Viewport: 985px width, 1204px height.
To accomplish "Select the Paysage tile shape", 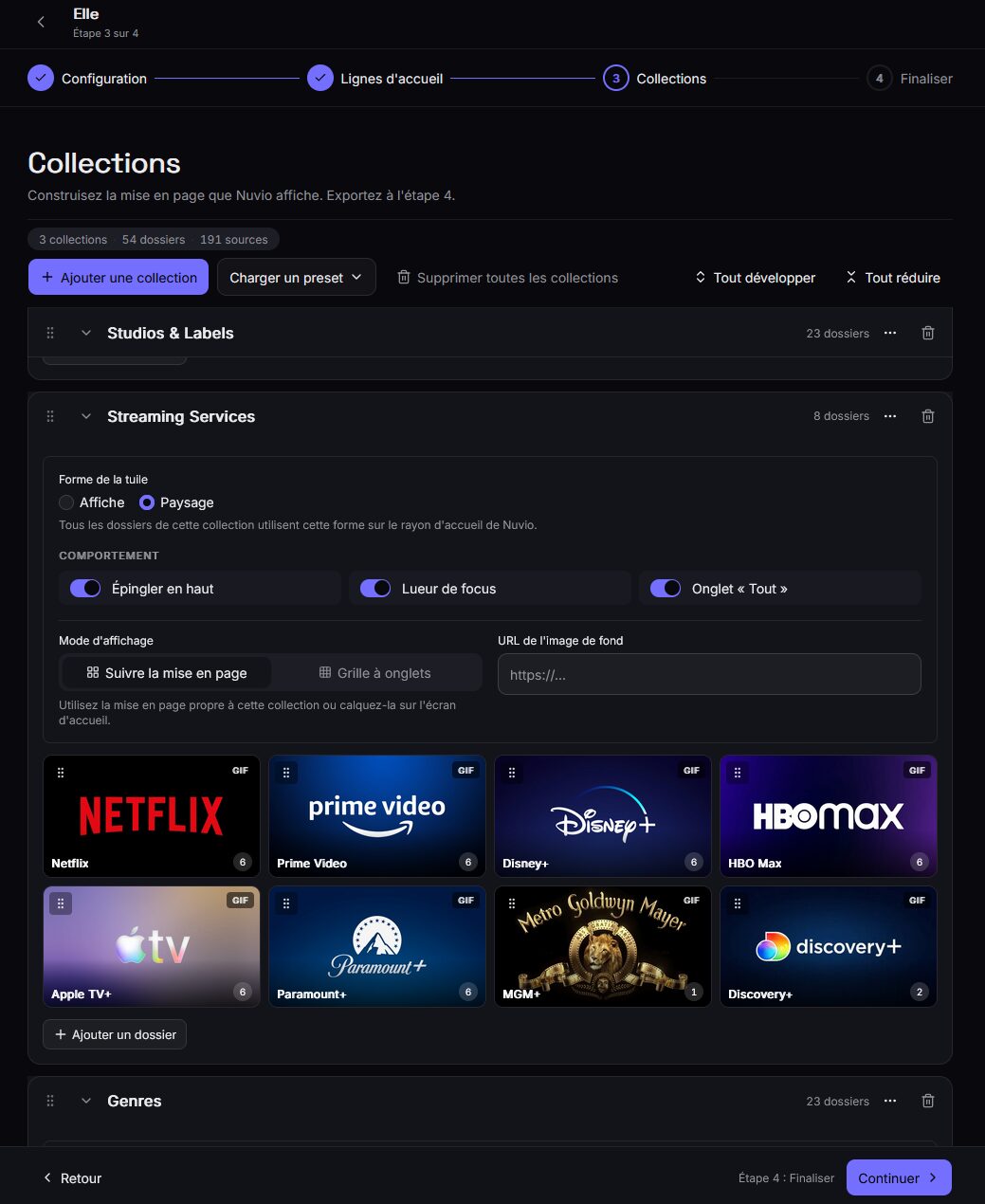I will pyautogui.click(x=147, y=502).
